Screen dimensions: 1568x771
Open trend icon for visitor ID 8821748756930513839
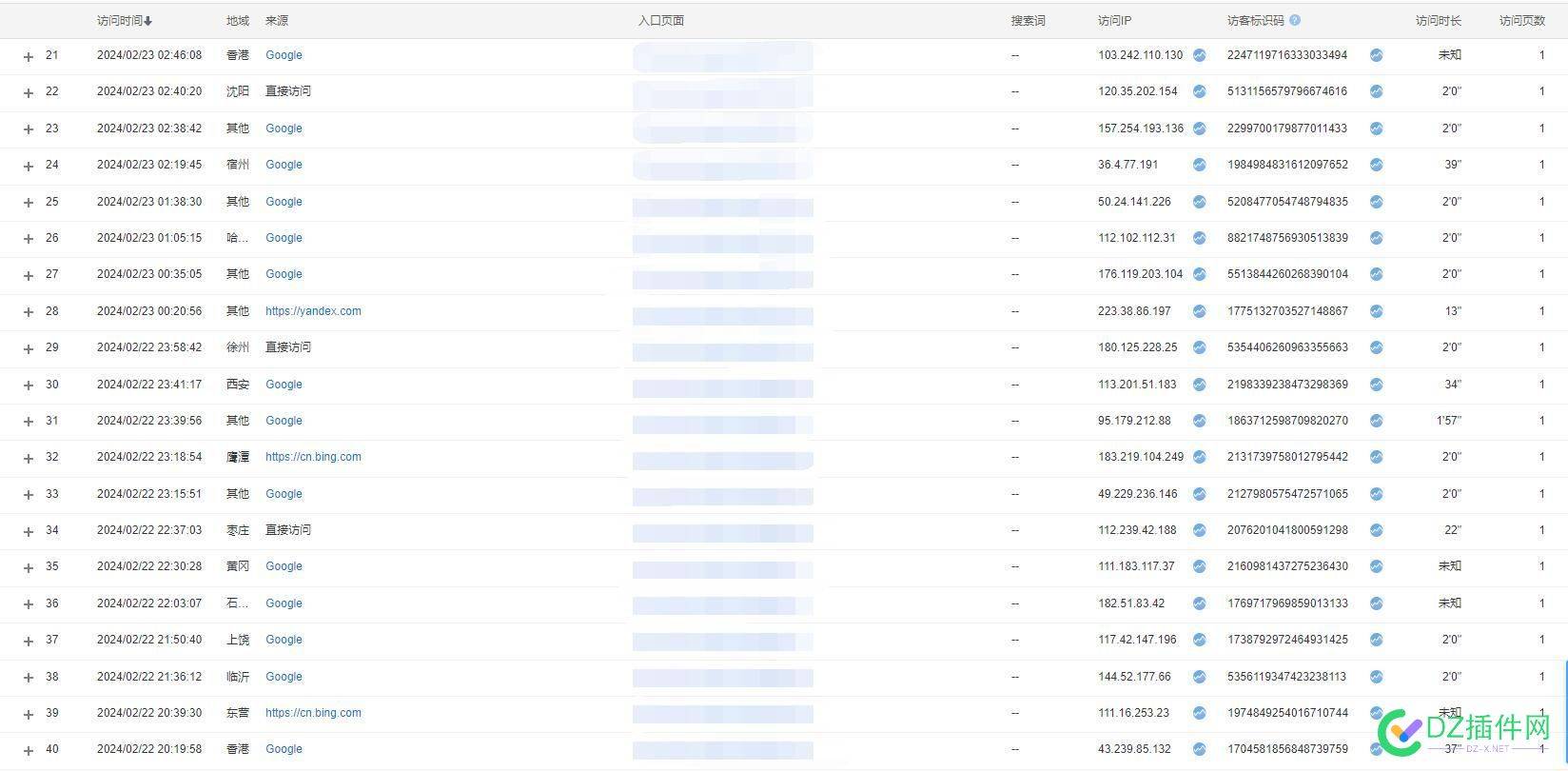tap(1377, 238)
